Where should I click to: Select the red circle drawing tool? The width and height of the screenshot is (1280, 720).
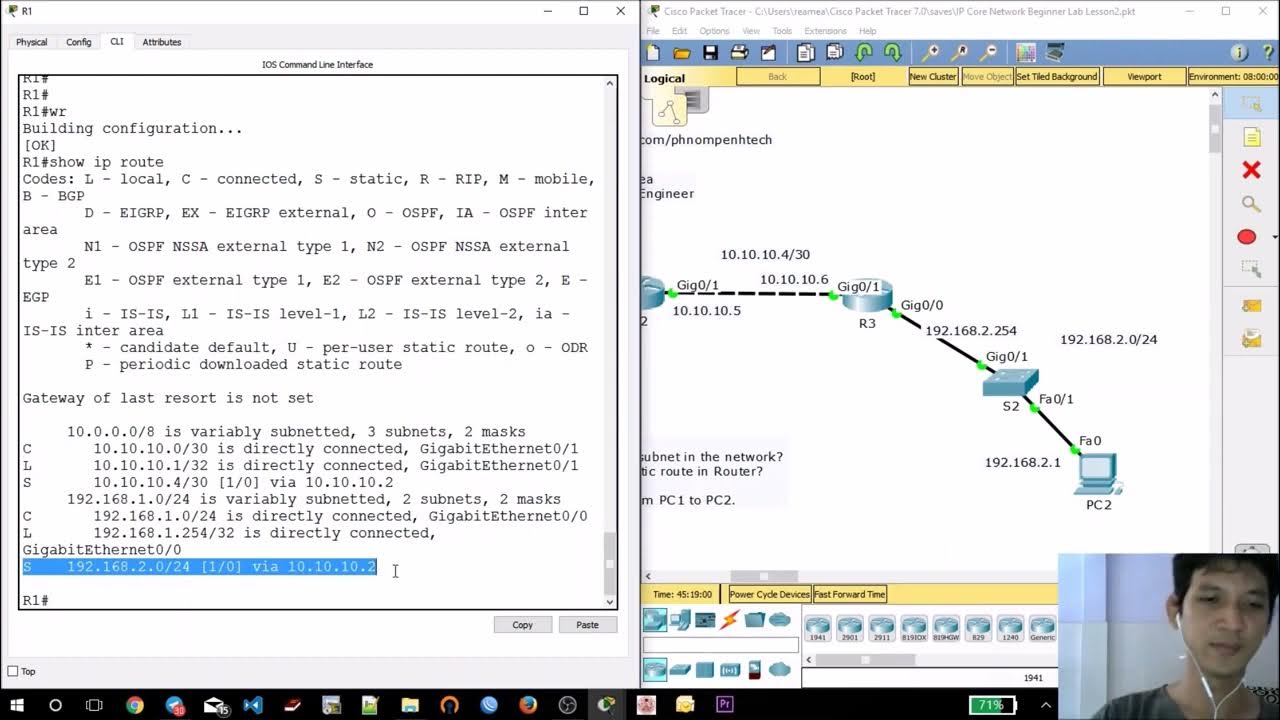tap(1246, 237)
